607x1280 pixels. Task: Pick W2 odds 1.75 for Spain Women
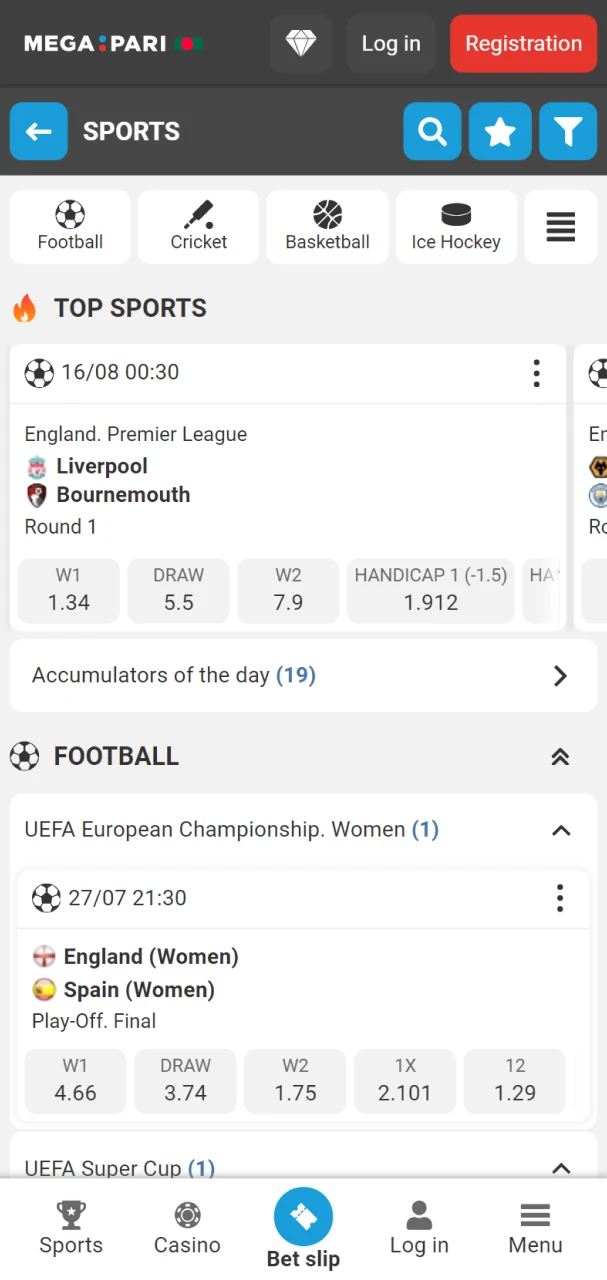click(295, 1081)
